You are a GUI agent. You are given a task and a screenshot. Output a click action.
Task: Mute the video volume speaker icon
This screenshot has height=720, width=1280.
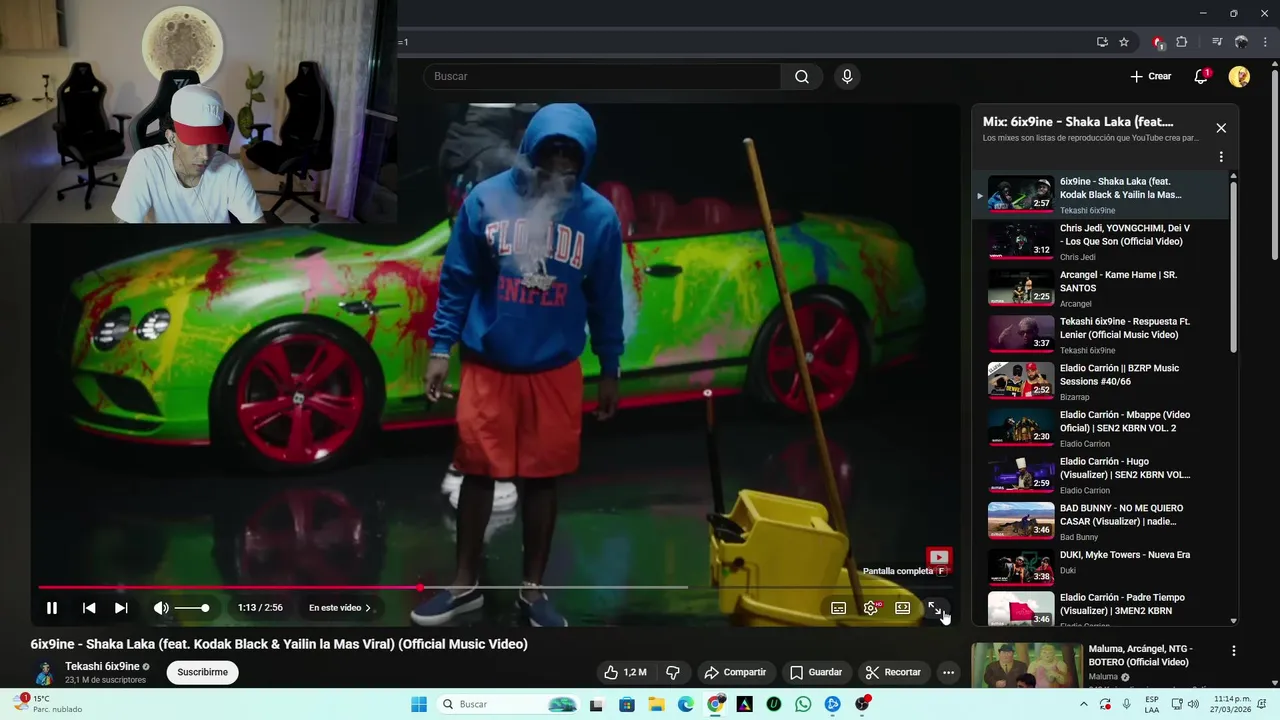pyautogui.click(x=160, y=608)
